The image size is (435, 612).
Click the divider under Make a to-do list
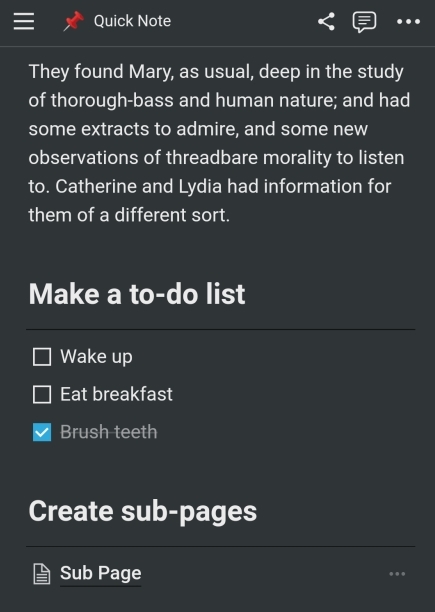tap(220, 329)
